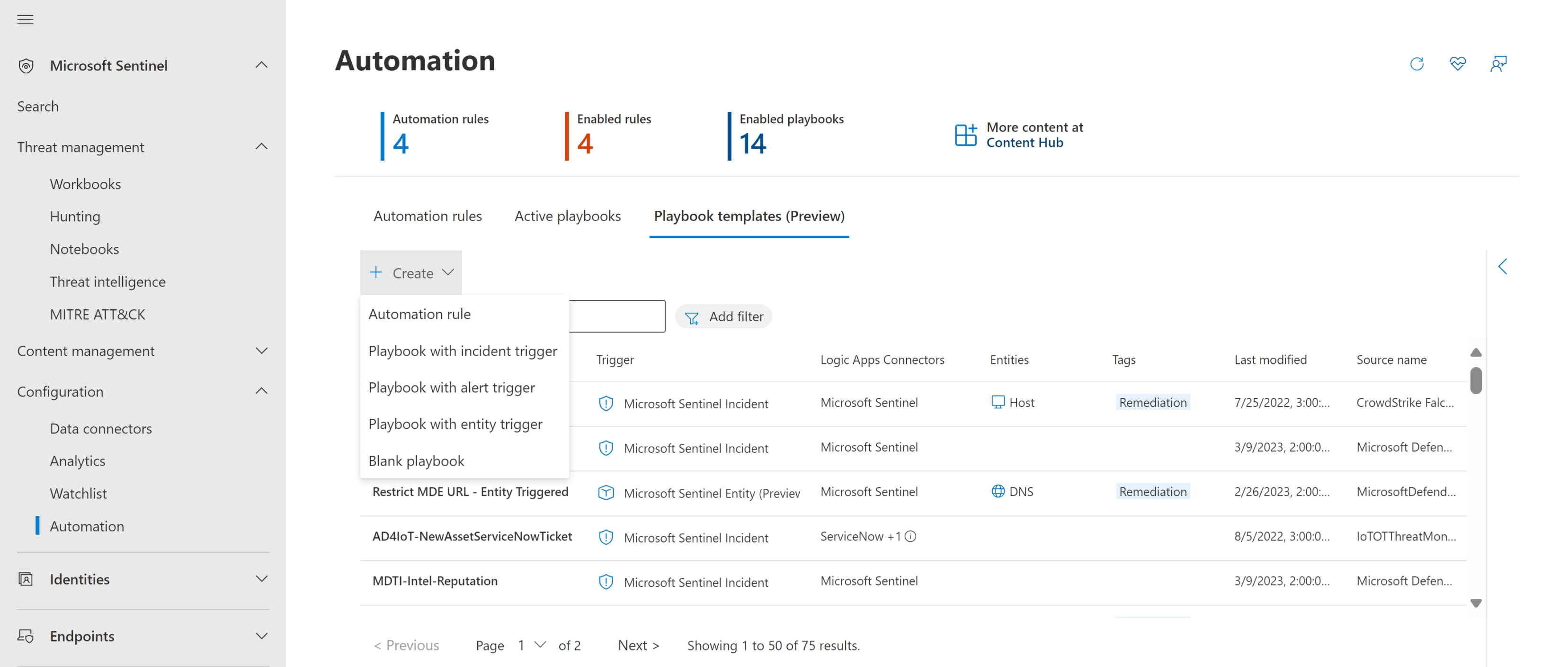Collapse the side pane with blue chevron

1503,267
